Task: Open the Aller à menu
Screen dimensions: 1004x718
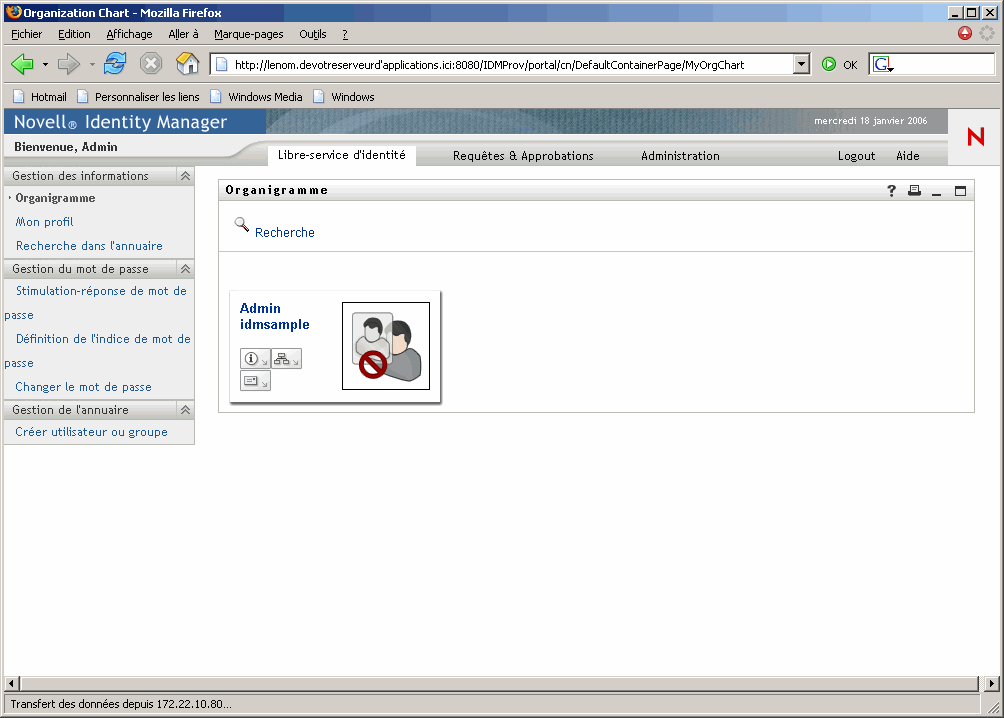Action: tap(183, 34)
